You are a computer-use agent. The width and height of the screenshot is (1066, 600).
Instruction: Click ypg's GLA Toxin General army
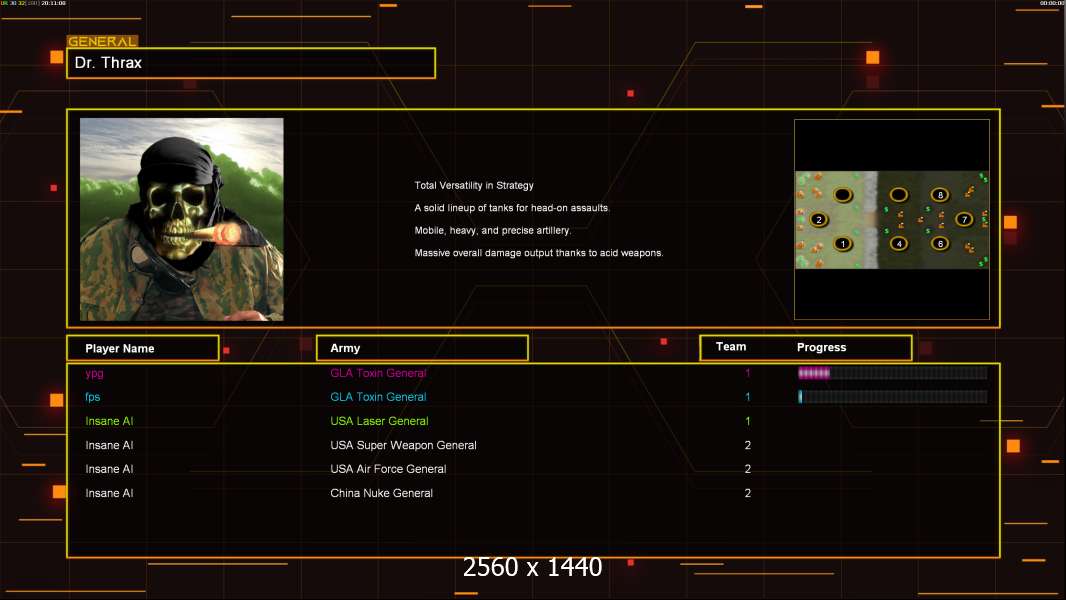point(378,373)
